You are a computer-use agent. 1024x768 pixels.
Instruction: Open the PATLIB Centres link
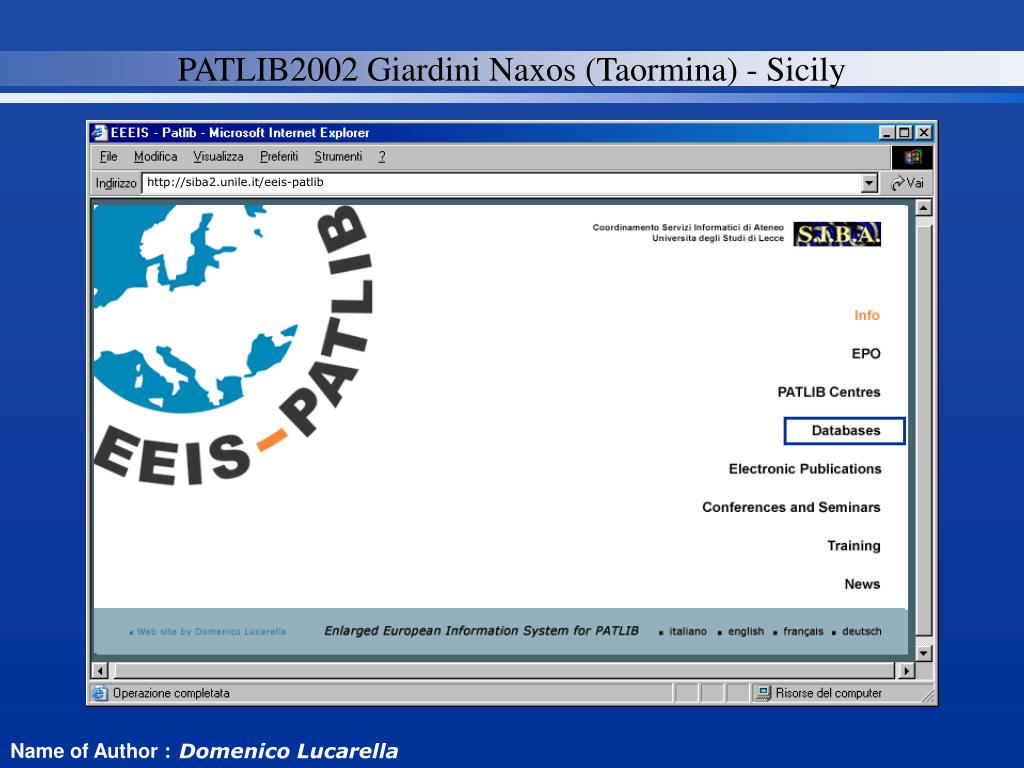[x=829, y=392]
